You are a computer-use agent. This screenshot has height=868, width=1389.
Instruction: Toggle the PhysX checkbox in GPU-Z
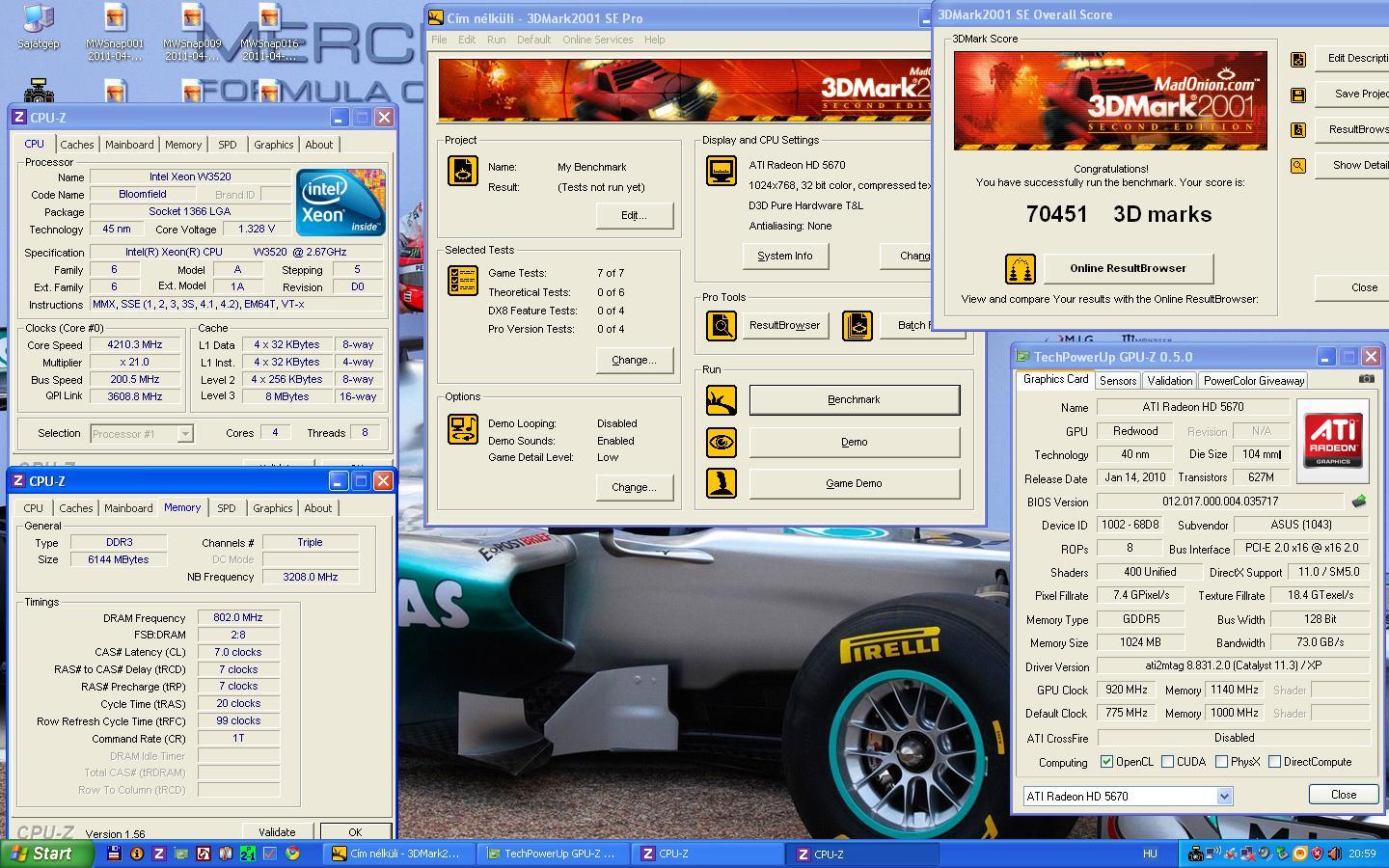click(x=1221, y=762)
